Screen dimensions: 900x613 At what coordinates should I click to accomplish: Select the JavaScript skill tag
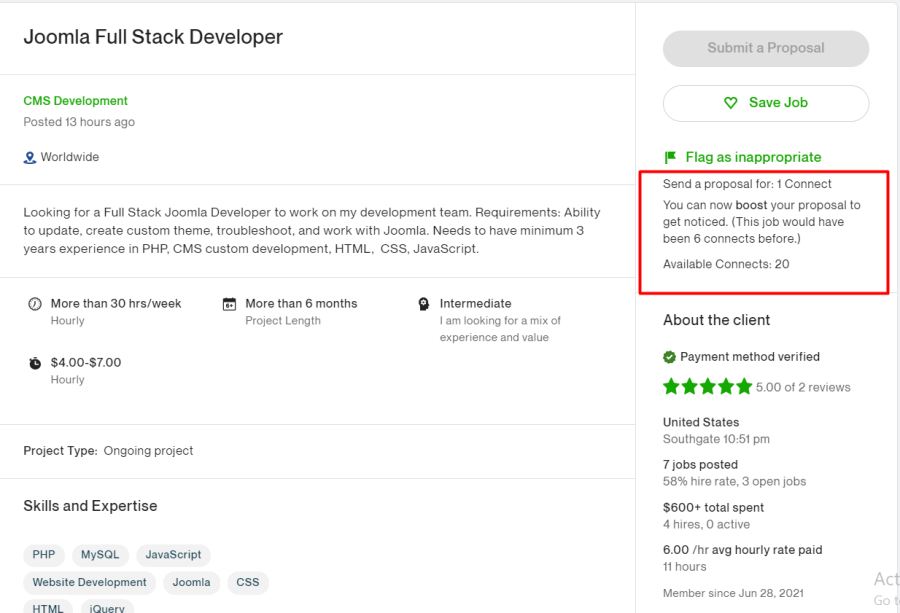173,554
